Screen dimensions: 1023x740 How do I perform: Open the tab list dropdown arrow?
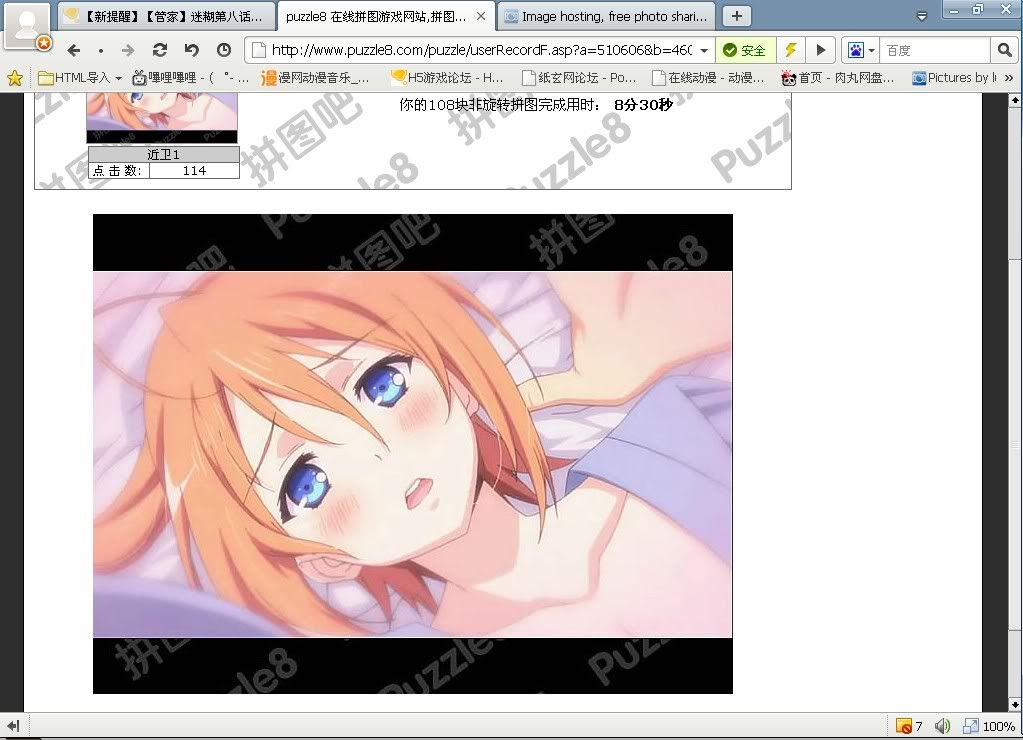[x=922, y=16]
